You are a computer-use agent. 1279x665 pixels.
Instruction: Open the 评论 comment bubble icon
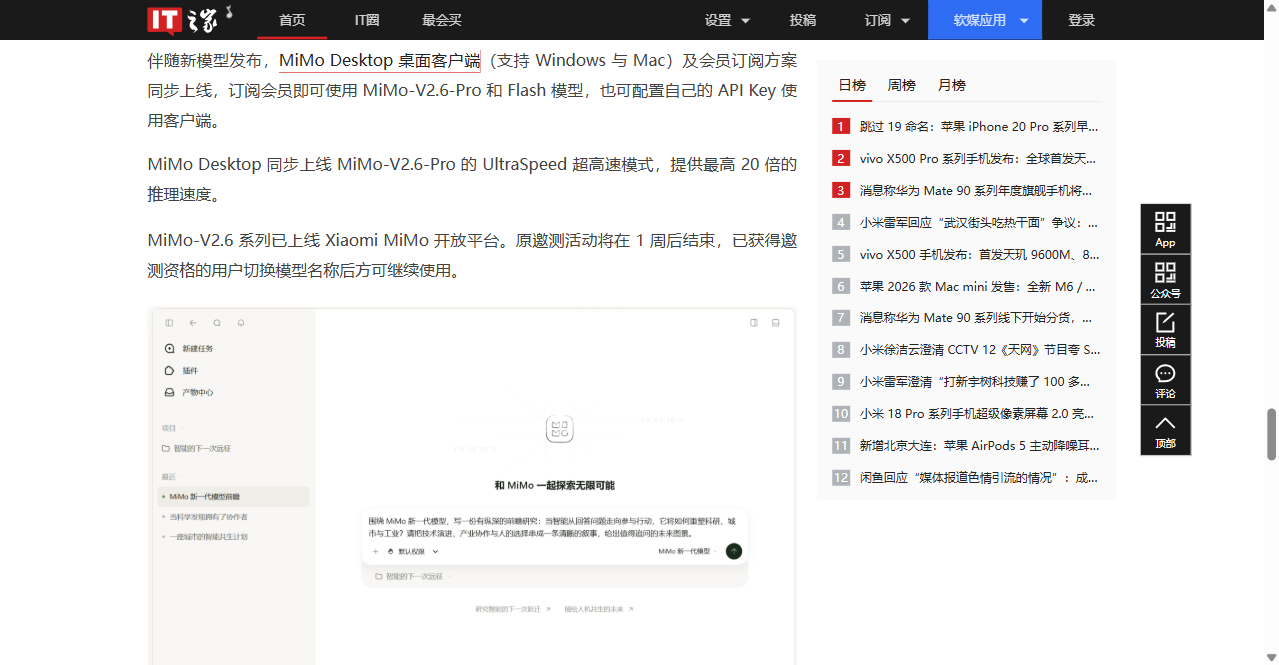(x=1166, y=380)
